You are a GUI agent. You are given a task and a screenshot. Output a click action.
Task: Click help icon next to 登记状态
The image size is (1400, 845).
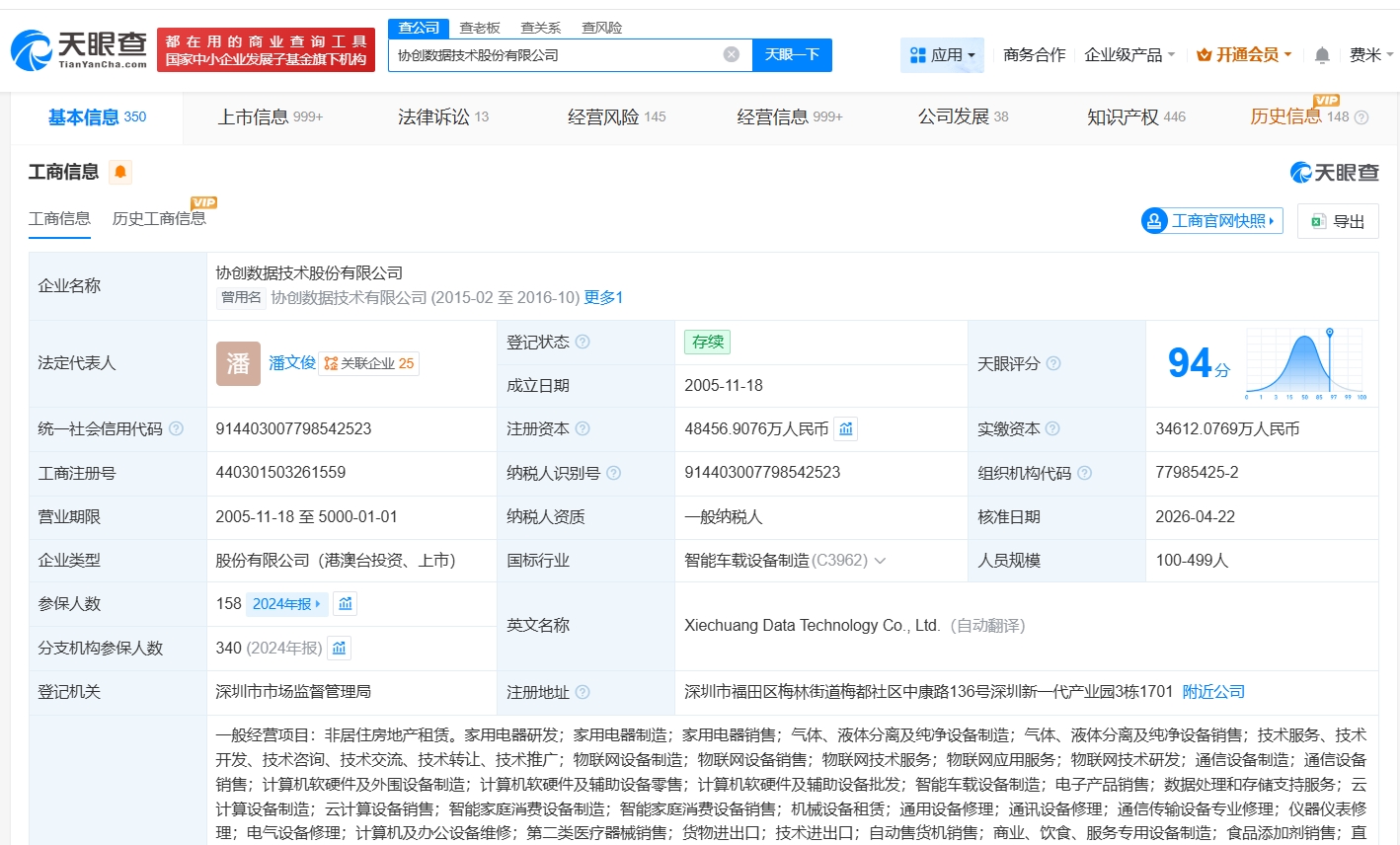click(583, 343)
